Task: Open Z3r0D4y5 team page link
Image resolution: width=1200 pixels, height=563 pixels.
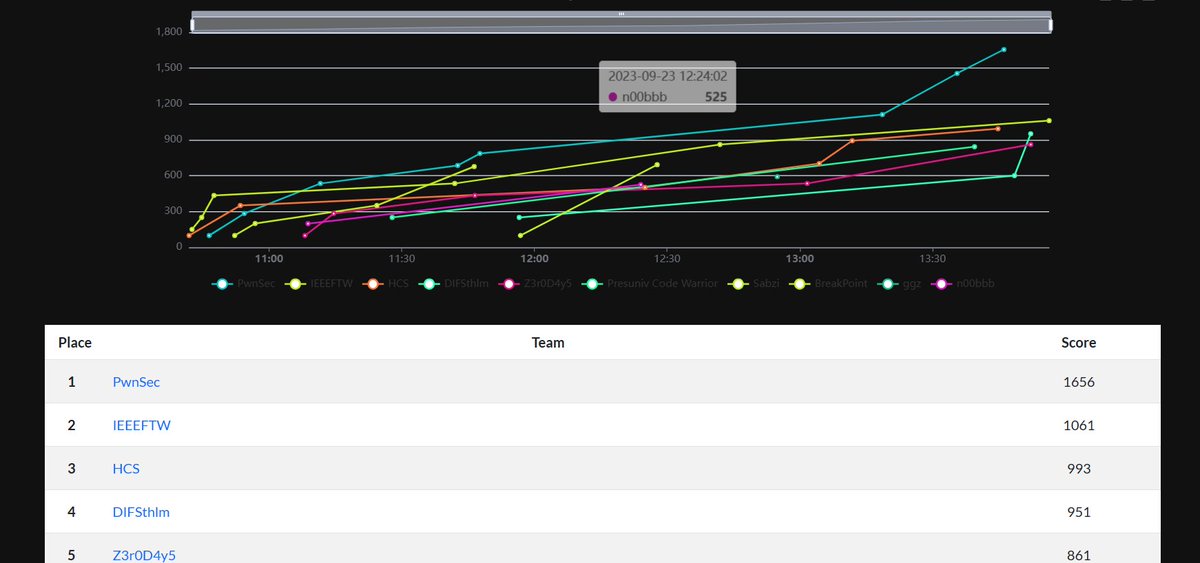Action: pos(144,555)
